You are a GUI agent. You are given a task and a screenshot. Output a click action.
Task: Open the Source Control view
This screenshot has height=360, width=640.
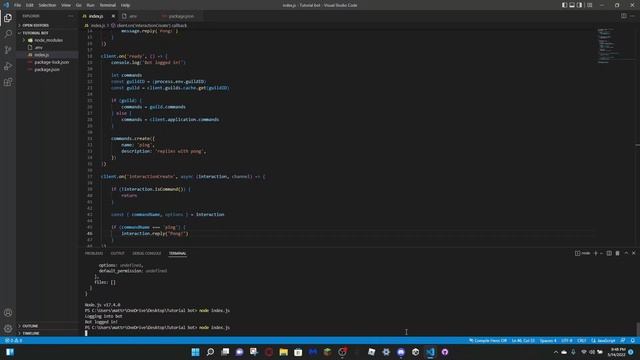click(8, 50)
